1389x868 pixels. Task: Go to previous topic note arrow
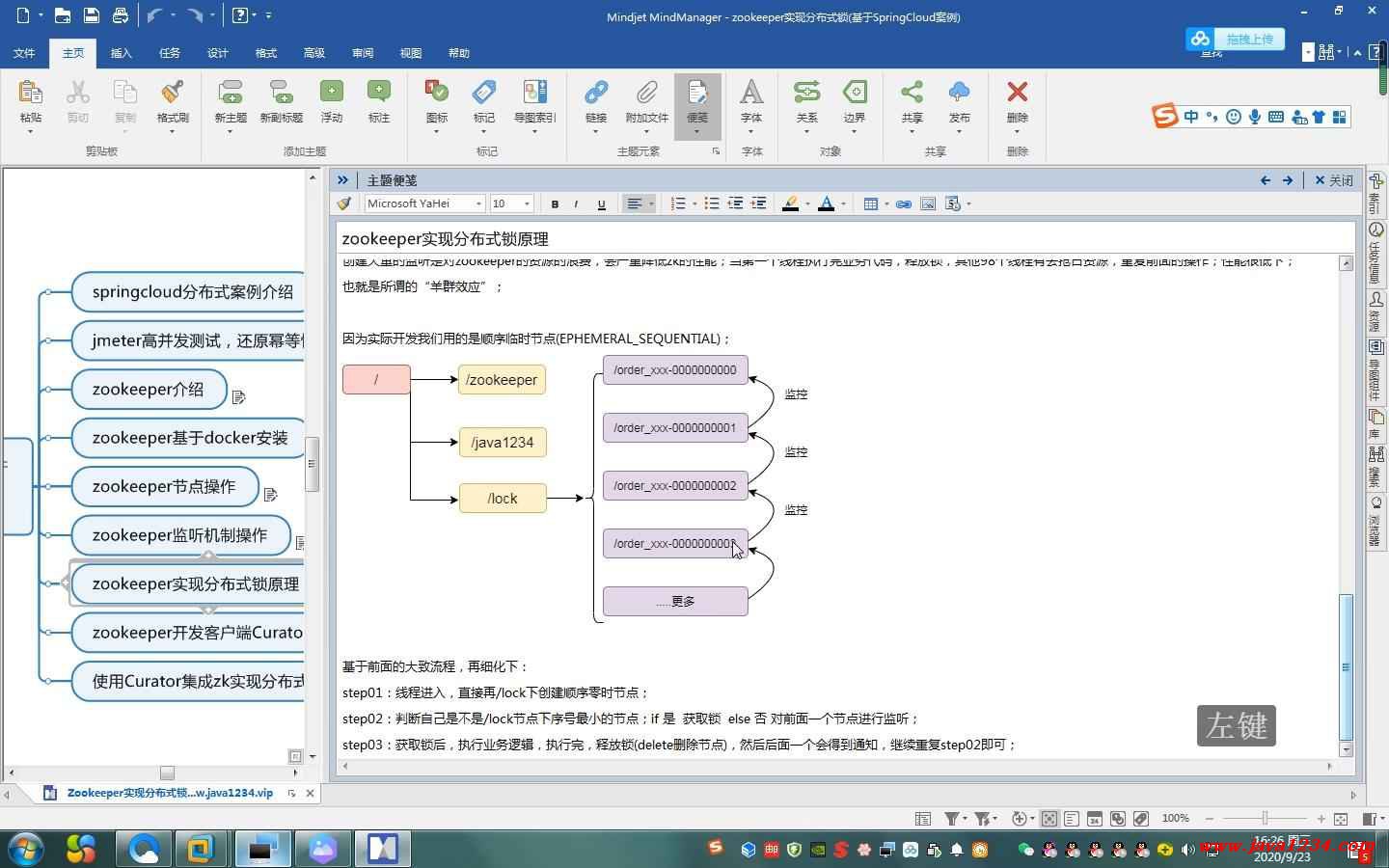click(1266, 180)
